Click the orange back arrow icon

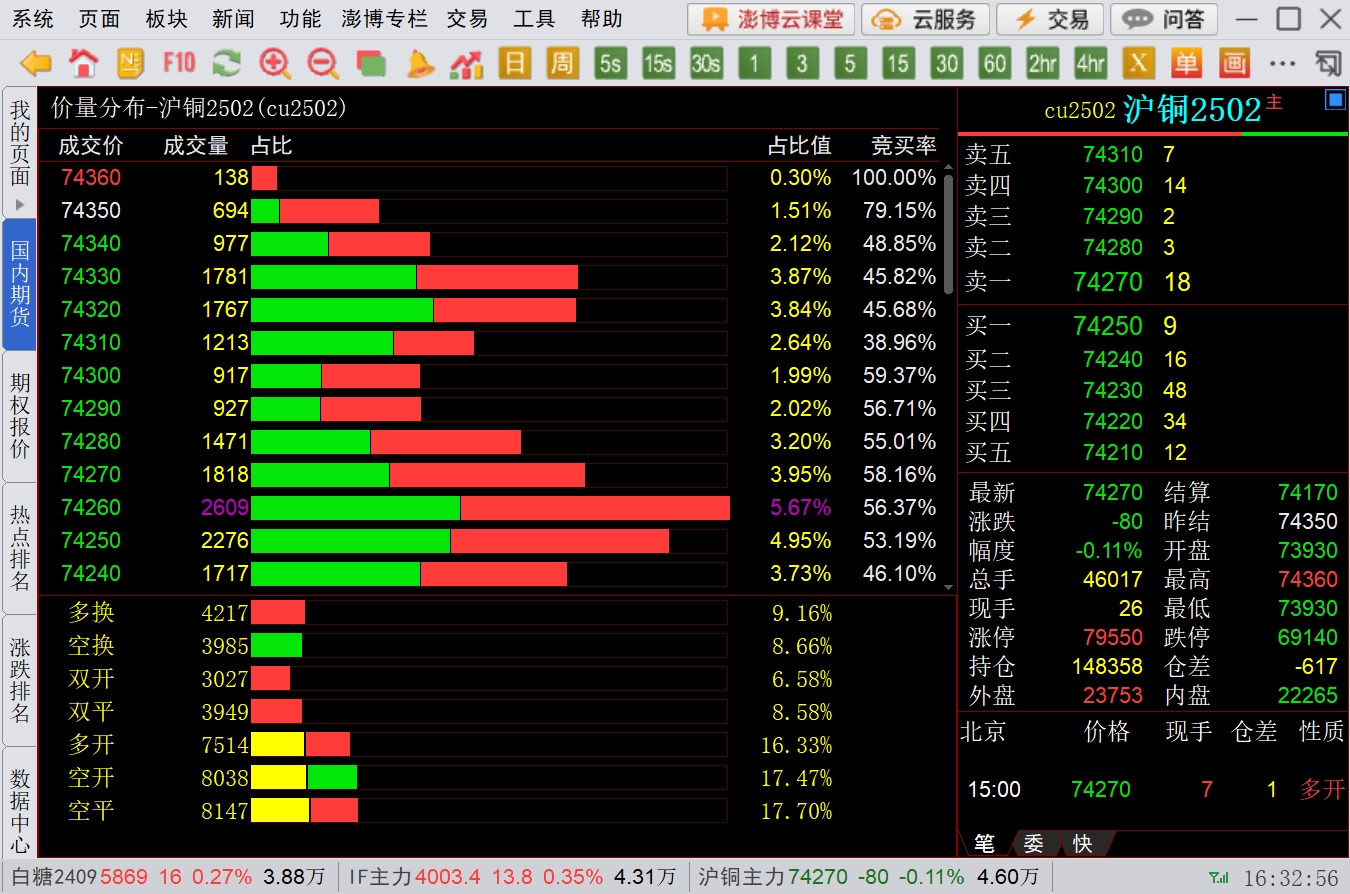pos(36,64)
